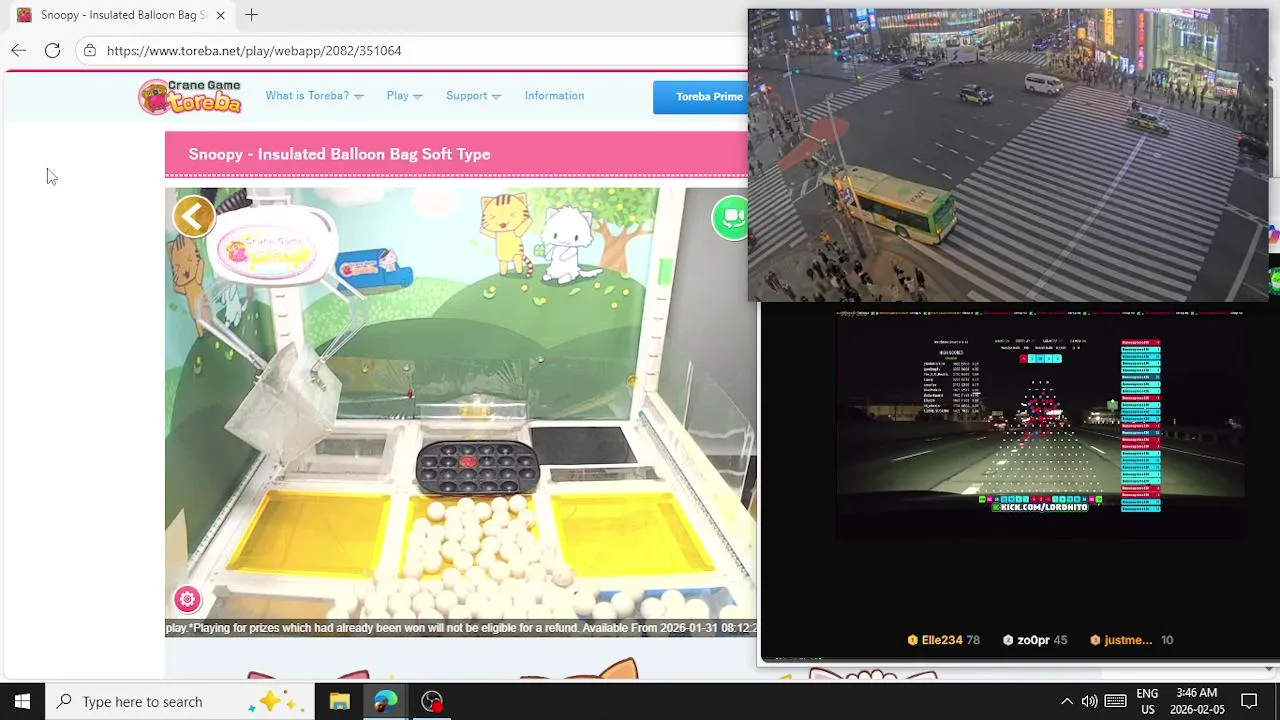
Task: Switch camera with the green camera icon
Action: tap(731, 218)
